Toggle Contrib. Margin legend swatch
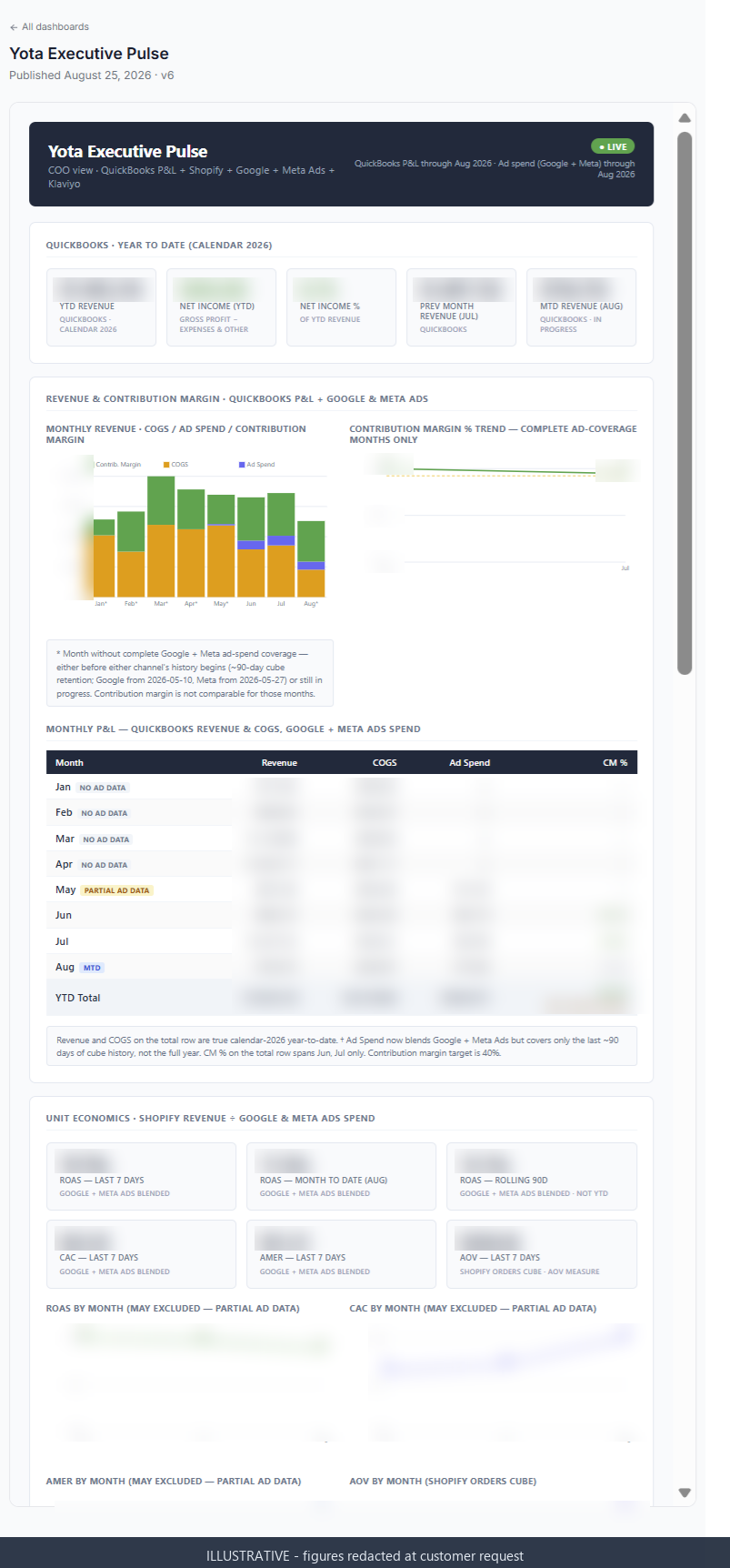Image resolution: width=730 pixels, height=1568 pixels. (93, 465)
